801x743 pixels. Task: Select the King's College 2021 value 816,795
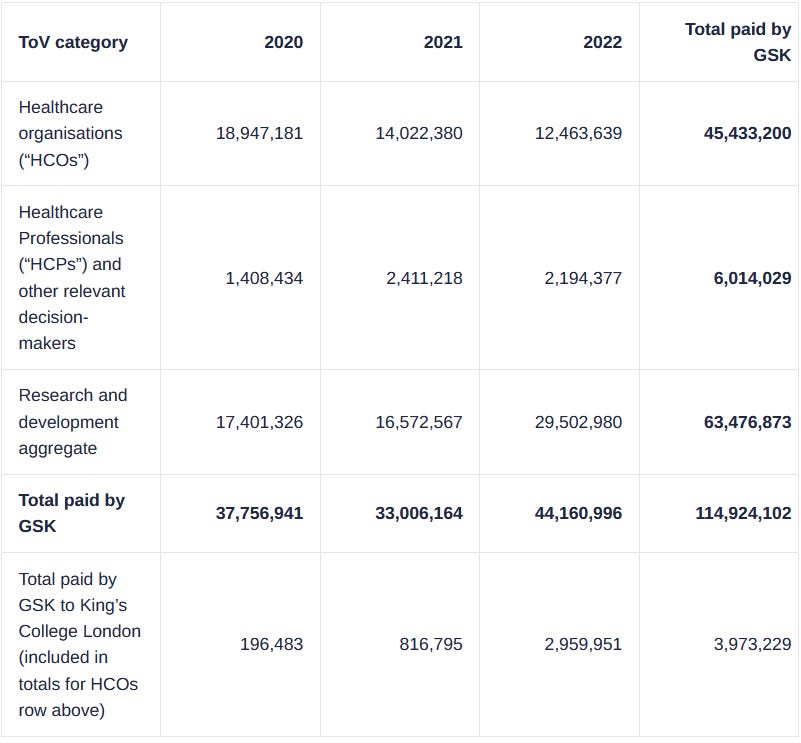click(x=431, y=644)
